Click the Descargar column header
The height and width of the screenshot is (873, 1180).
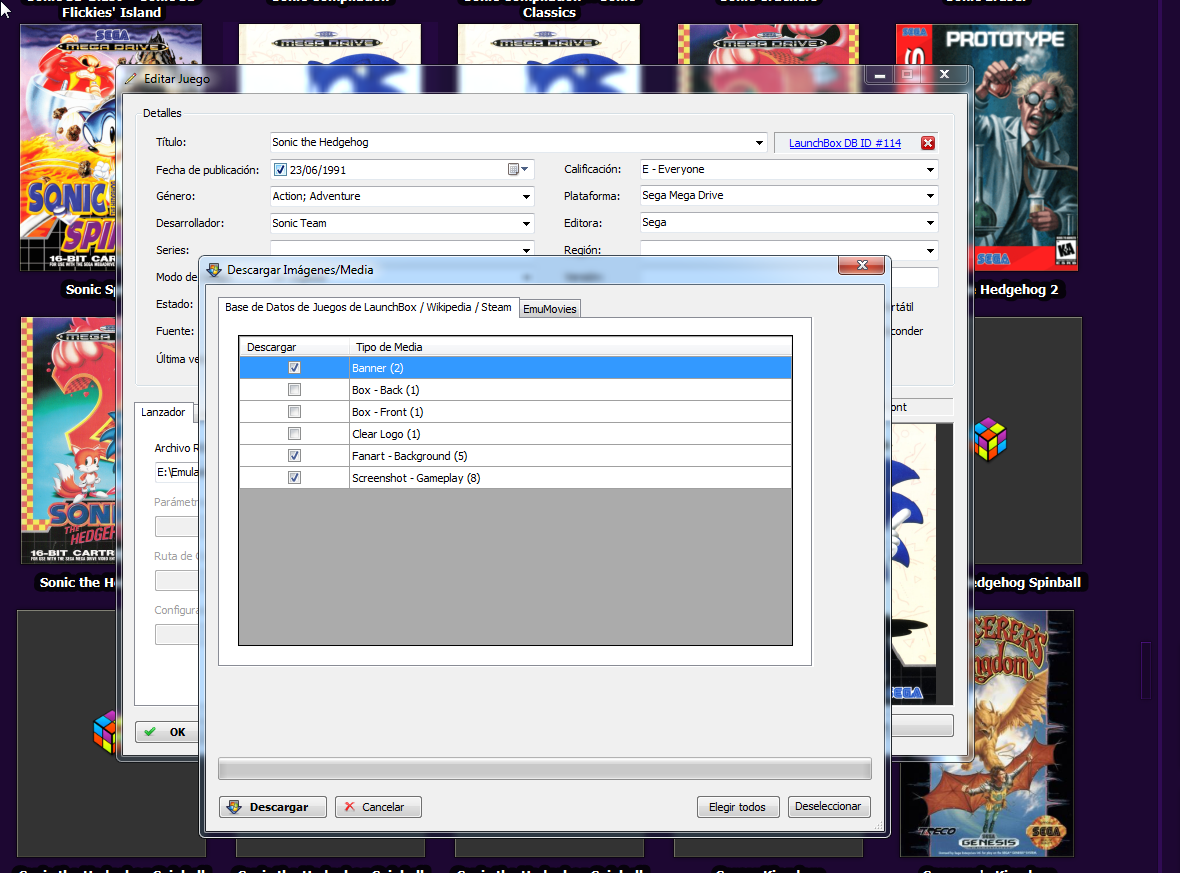tap(294, 347)
